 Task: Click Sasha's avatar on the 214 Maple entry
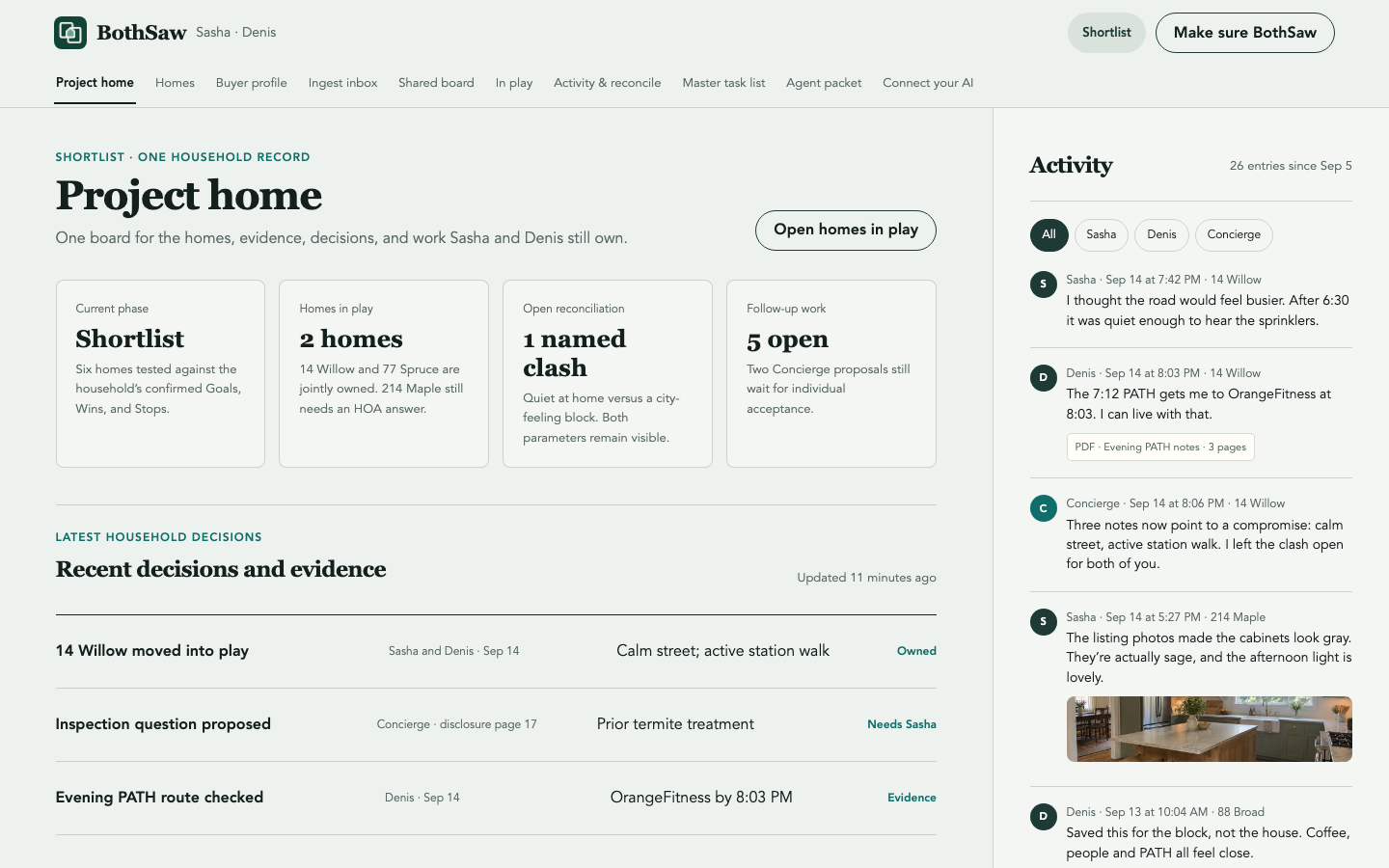tap(1043, 621)
